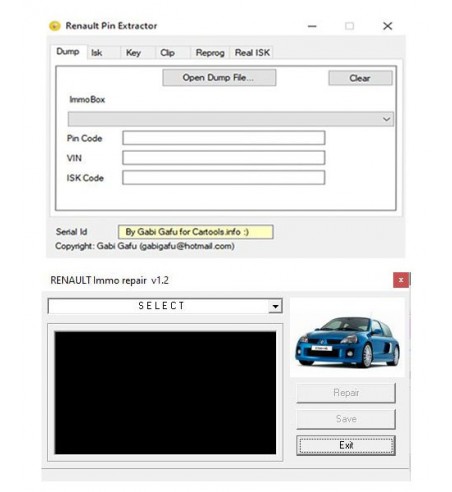
Task: Click the yellow Serial Id box
Action: point(196,232)
